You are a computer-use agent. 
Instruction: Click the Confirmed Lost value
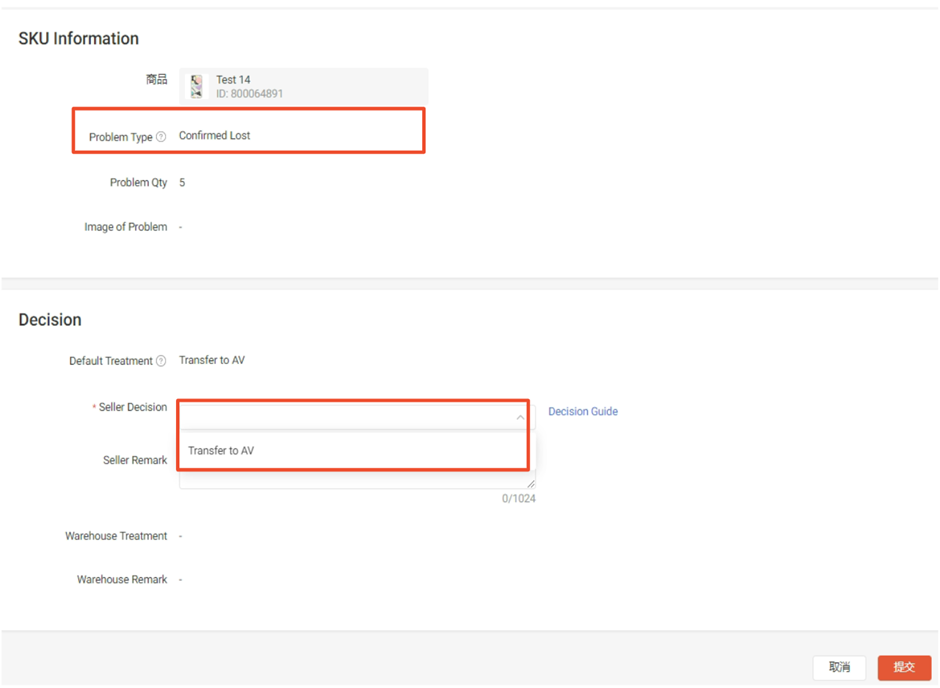tap(214, 135)
